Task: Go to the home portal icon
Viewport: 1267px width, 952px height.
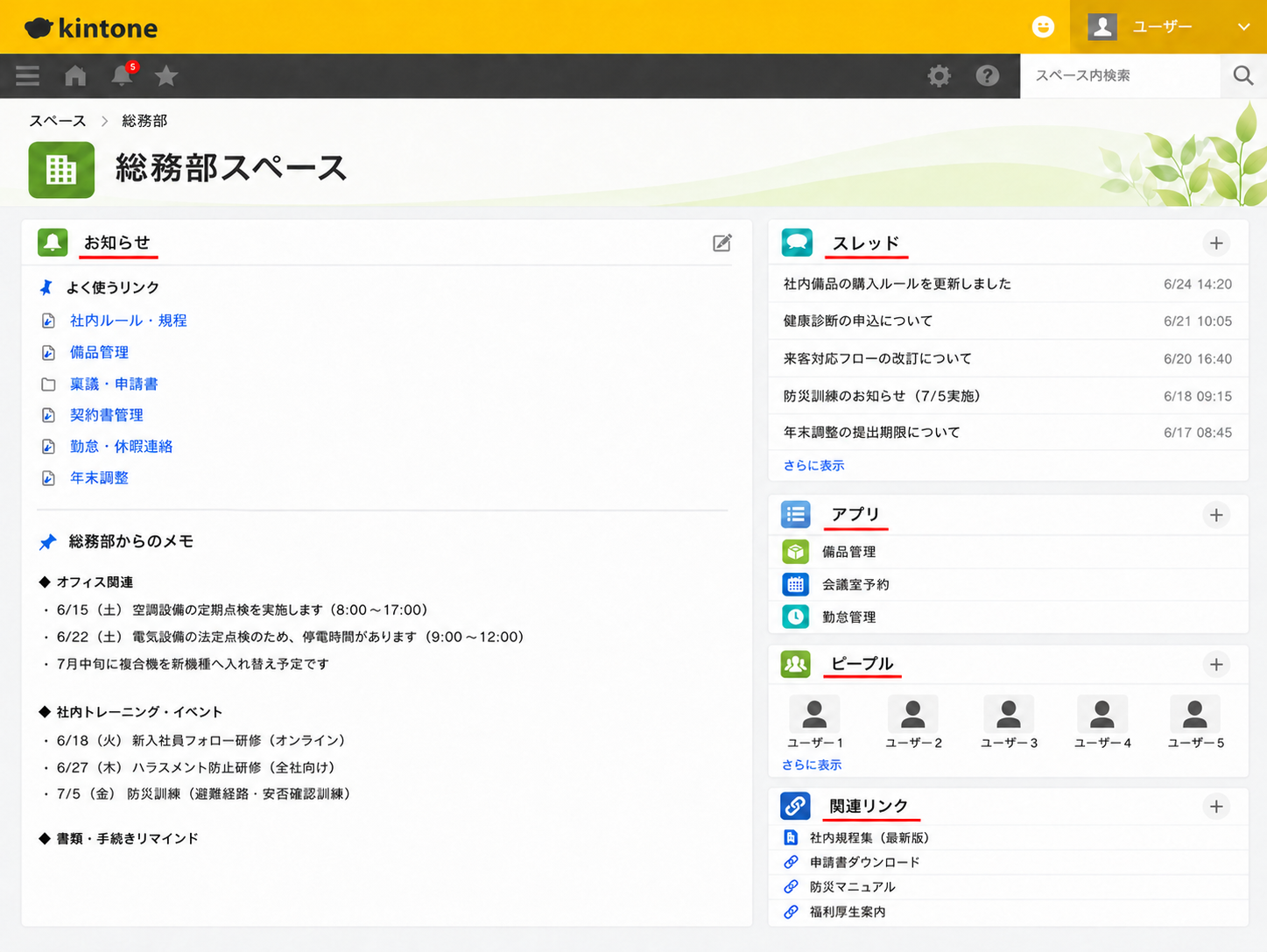Action: (75, 76)
